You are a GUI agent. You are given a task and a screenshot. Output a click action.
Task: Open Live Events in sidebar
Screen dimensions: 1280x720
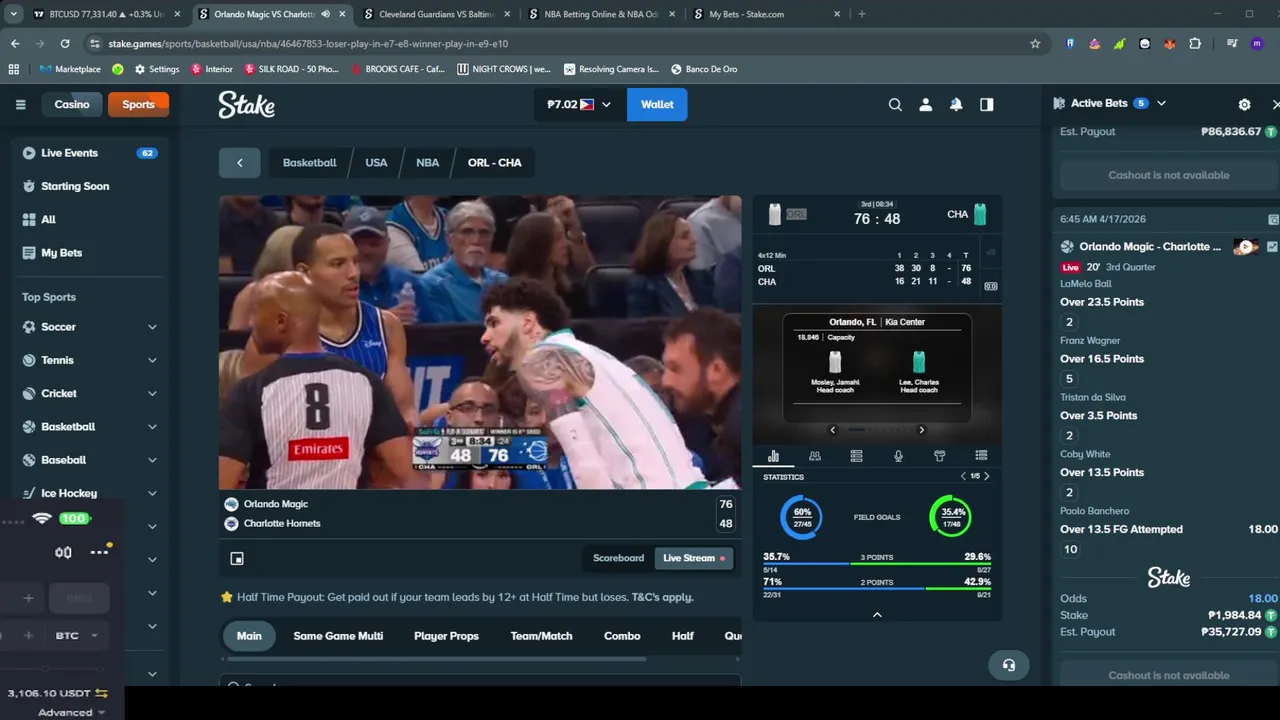pos(89,153)
